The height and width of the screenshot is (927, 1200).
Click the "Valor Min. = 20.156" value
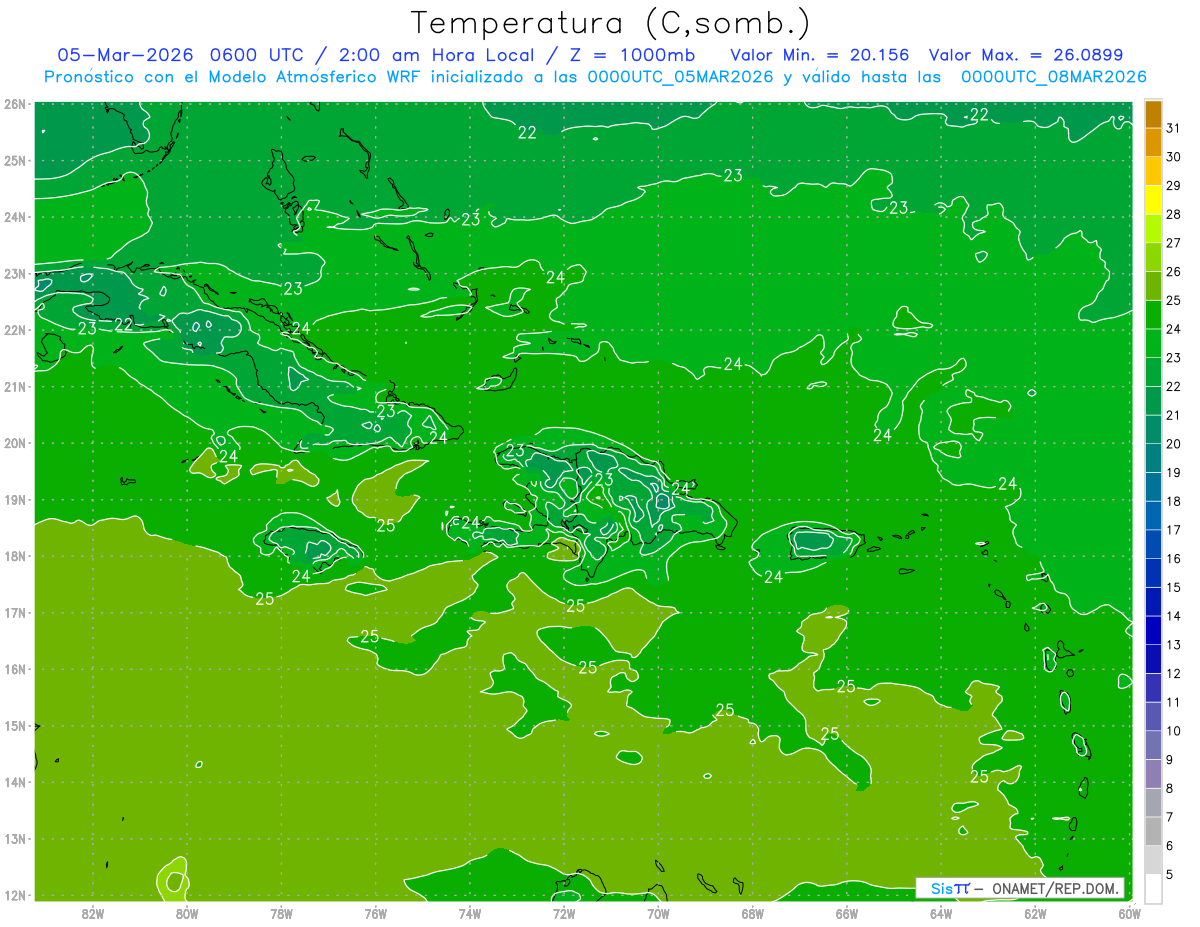tap(820, 55)
